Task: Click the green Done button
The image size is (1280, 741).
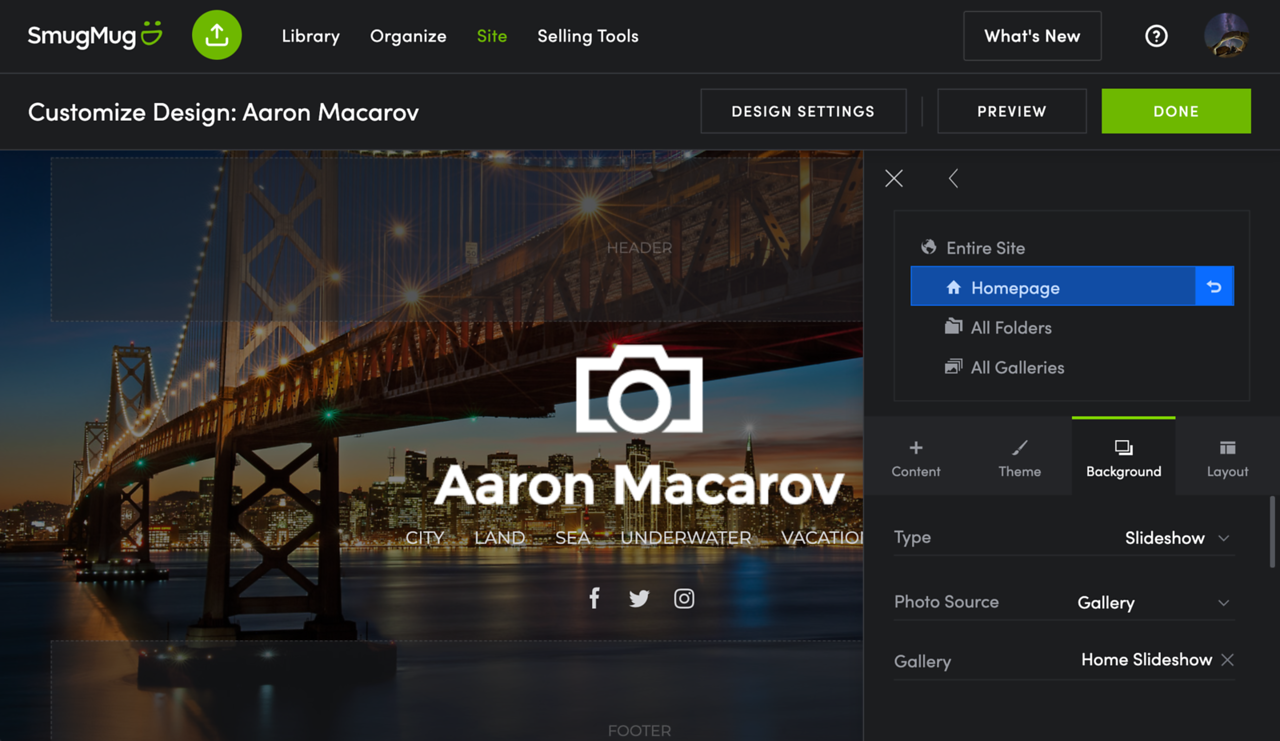Action: (1176, 111)
